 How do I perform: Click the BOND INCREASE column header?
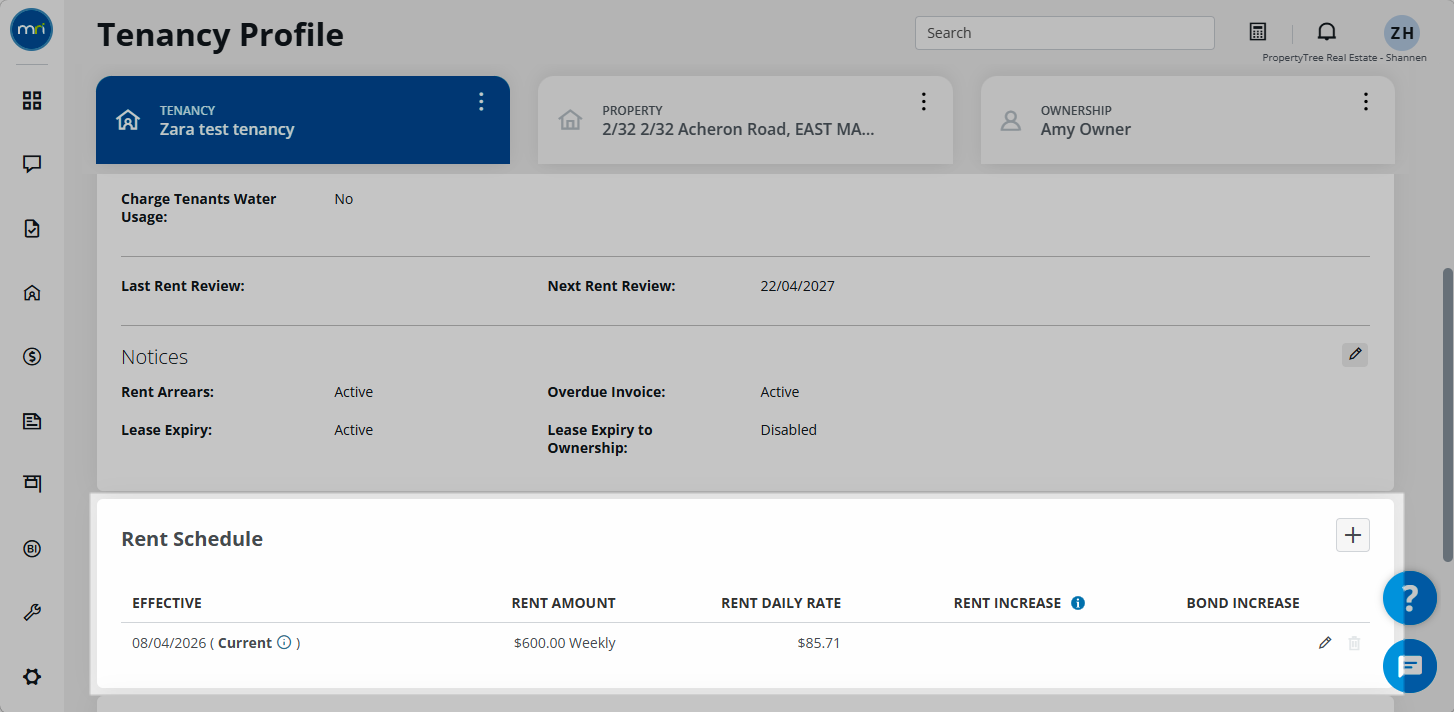(x=1243, y=603)
